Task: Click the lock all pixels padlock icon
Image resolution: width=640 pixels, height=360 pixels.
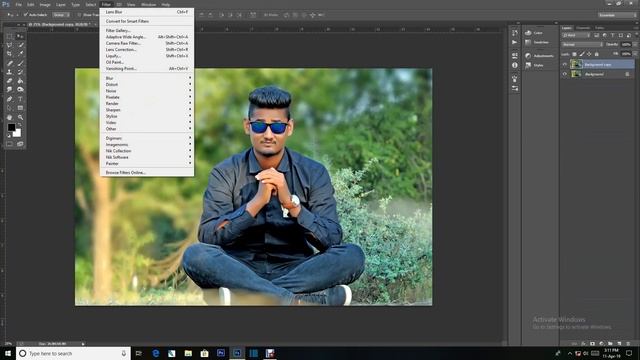Action: [x=597, y=54]
